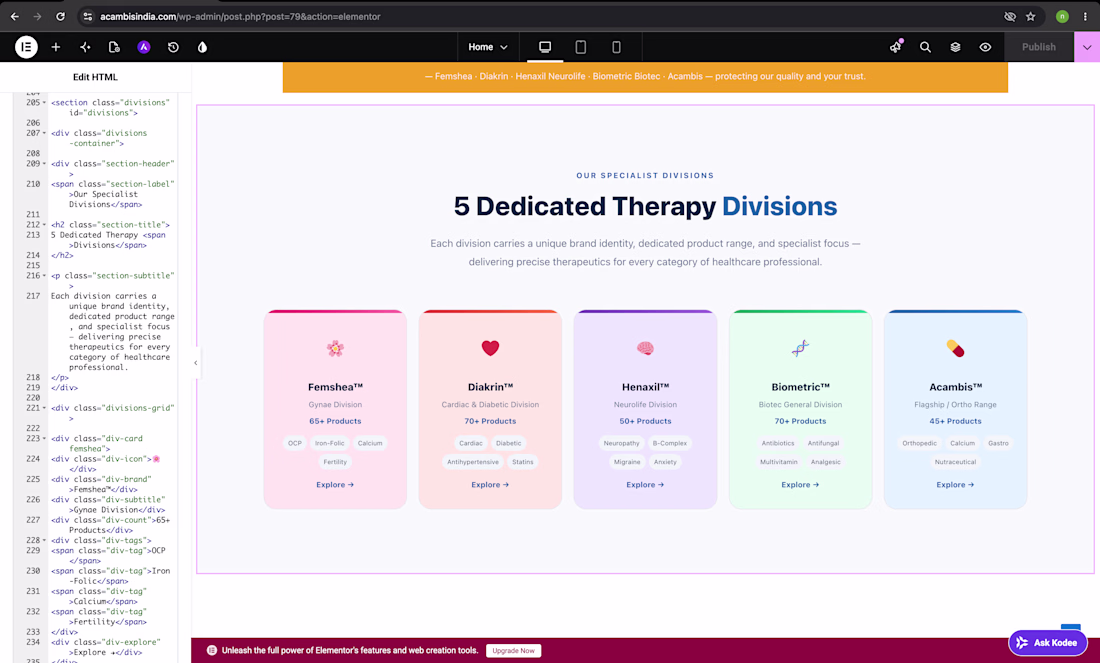
Task: Open What's New notifications megaphone
Action: click(x=896, y=47)
